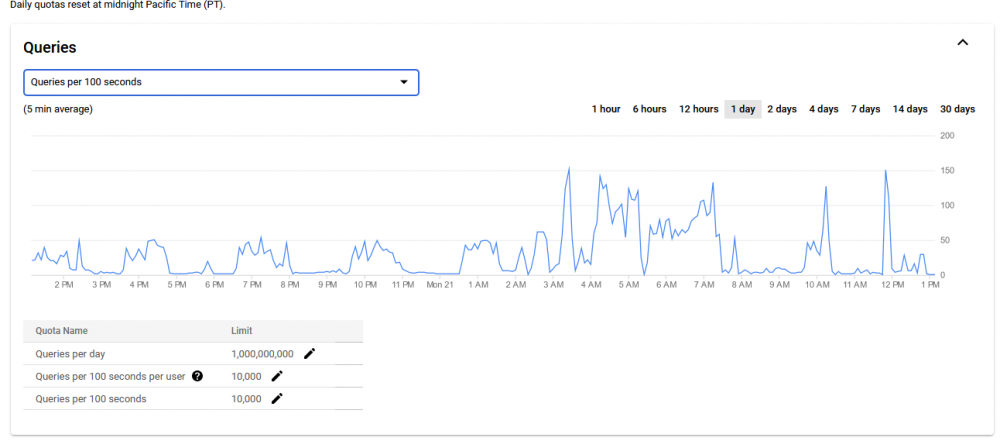
Task: Select the 6 hours time range
Action: click(x=649, y=109)
